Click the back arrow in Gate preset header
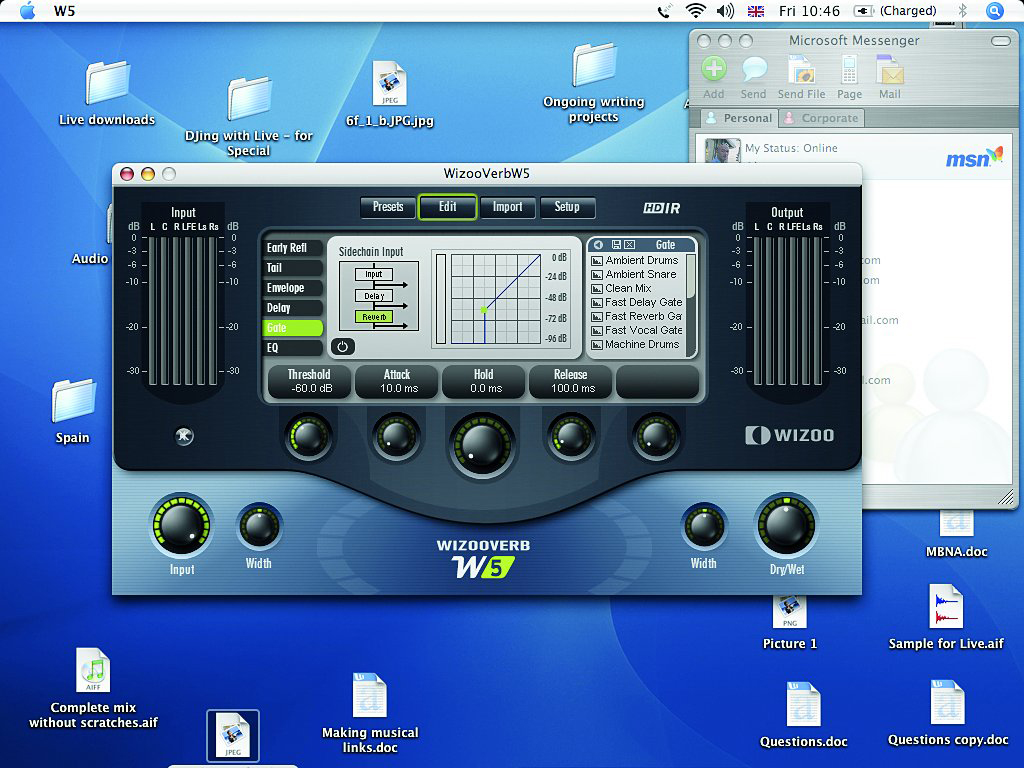This screenshot has width=1024, height=768. (598, 245)
